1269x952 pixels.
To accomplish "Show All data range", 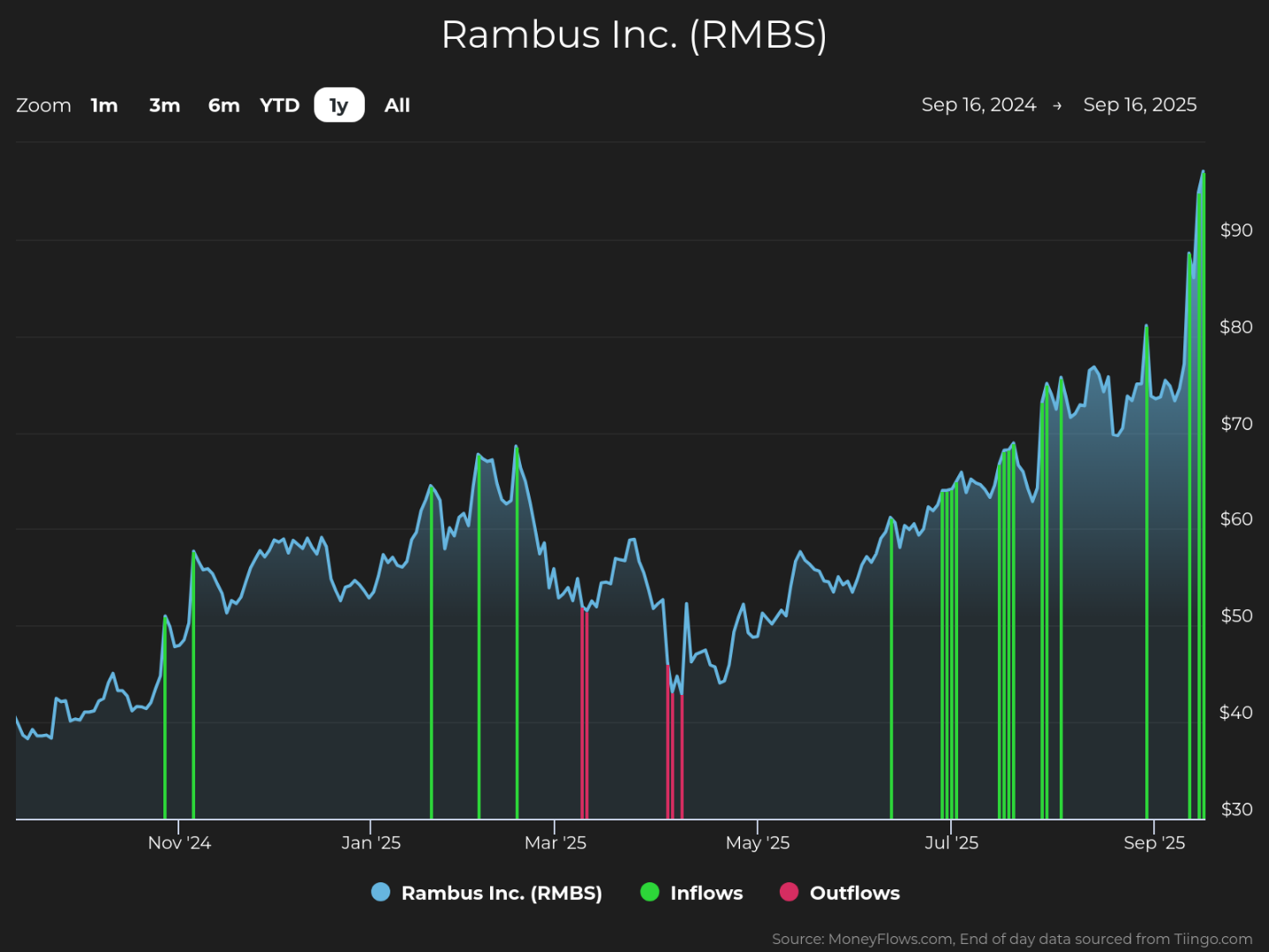I will click(x=397, y=105).
